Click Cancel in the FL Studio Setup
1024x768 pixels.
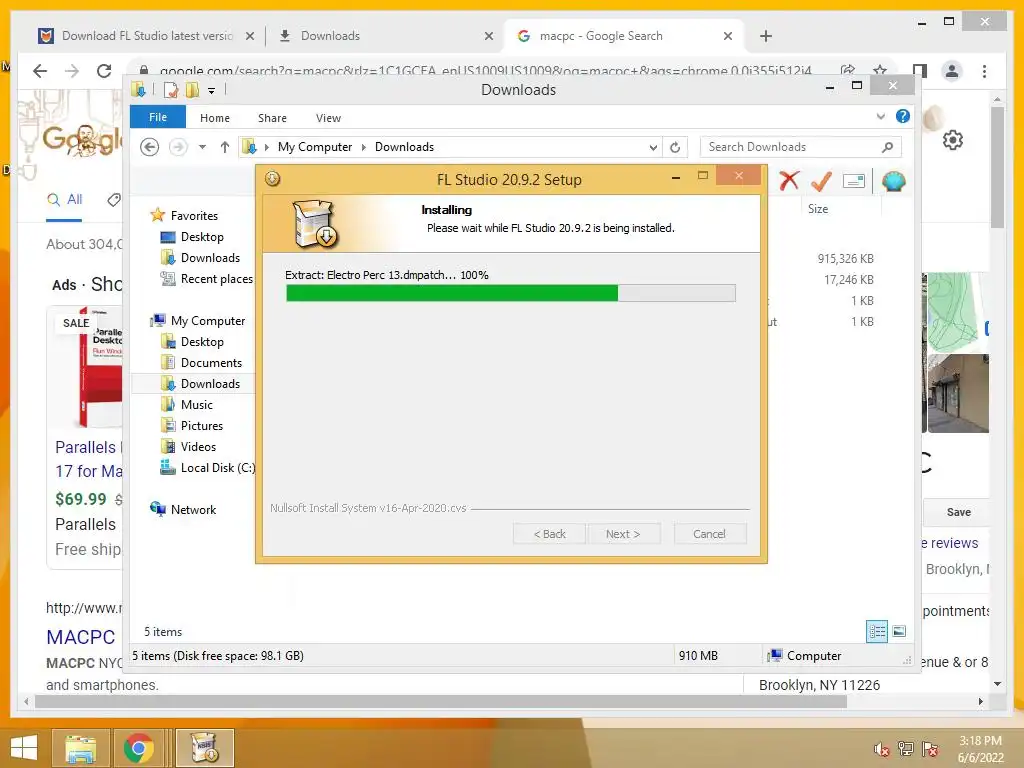click(x=710, y=534)
